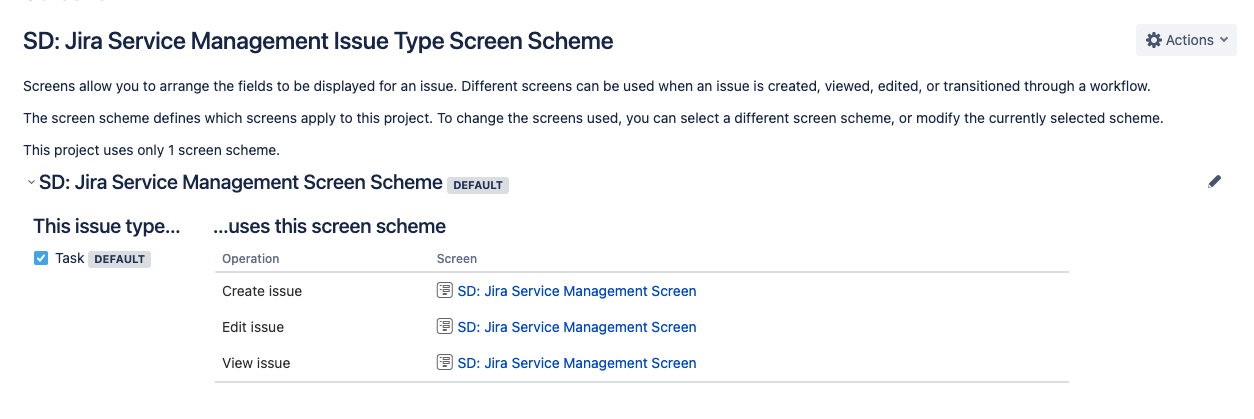The height and width of the screenshot is (419, 1254).
Task: Click DEFAULT badge beside the screen scheme heading
Action: 478,185
